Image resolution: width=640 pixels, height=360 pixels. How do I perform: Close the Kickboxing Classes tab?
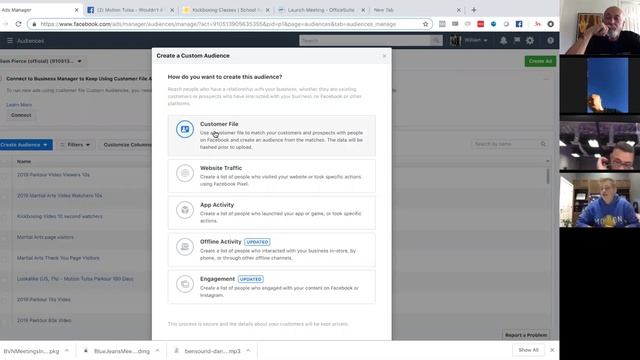(x=268, y=10)
